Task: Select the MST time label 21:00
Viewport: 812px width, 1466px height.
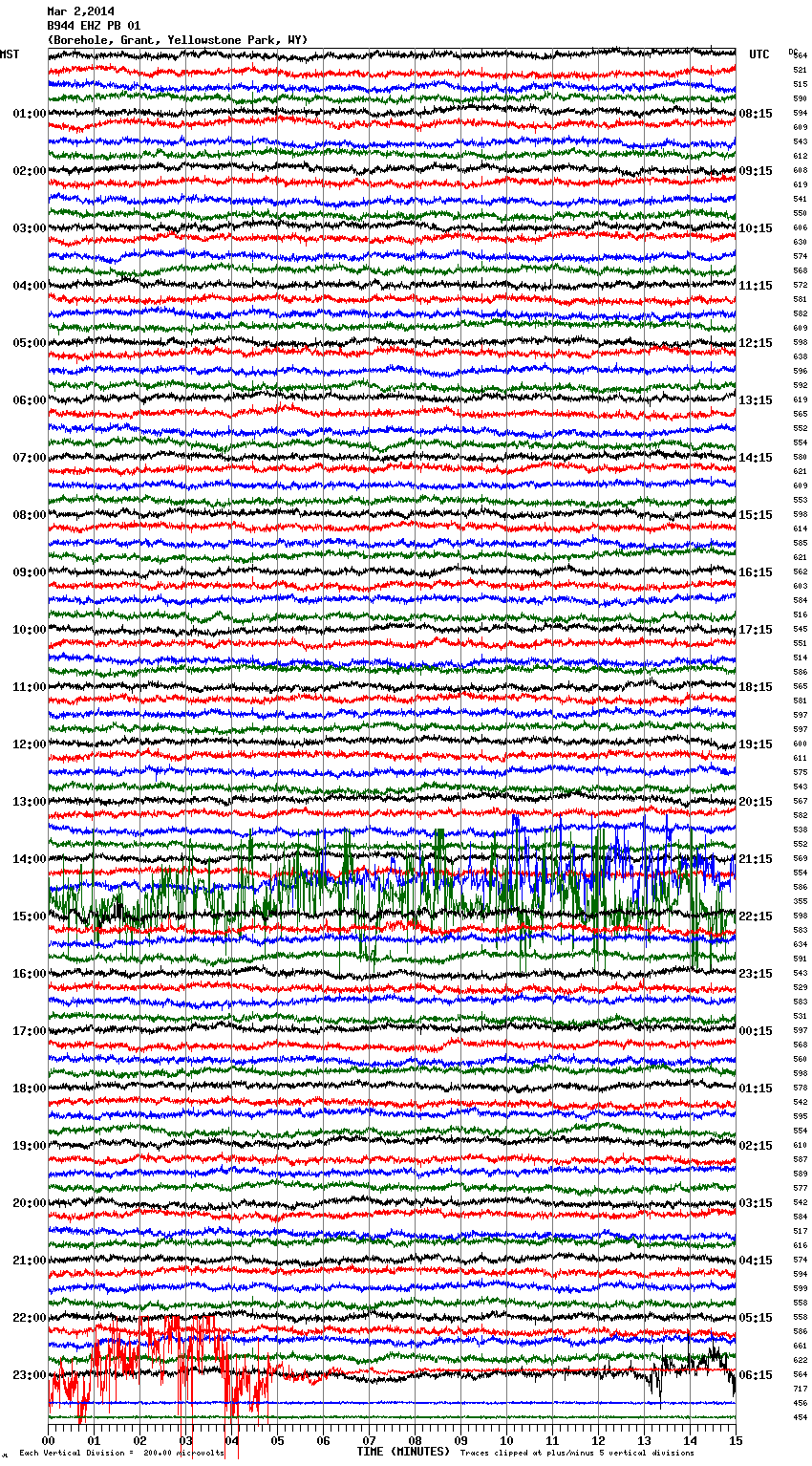Action: [30, 1261]
